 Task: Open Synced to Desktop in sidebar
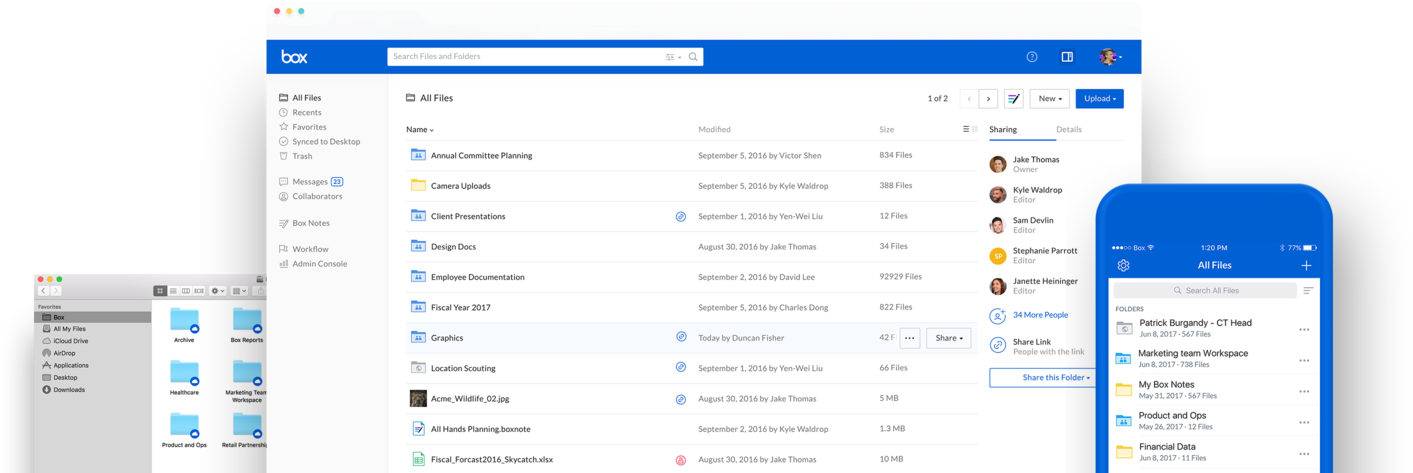tap(319, 142)
